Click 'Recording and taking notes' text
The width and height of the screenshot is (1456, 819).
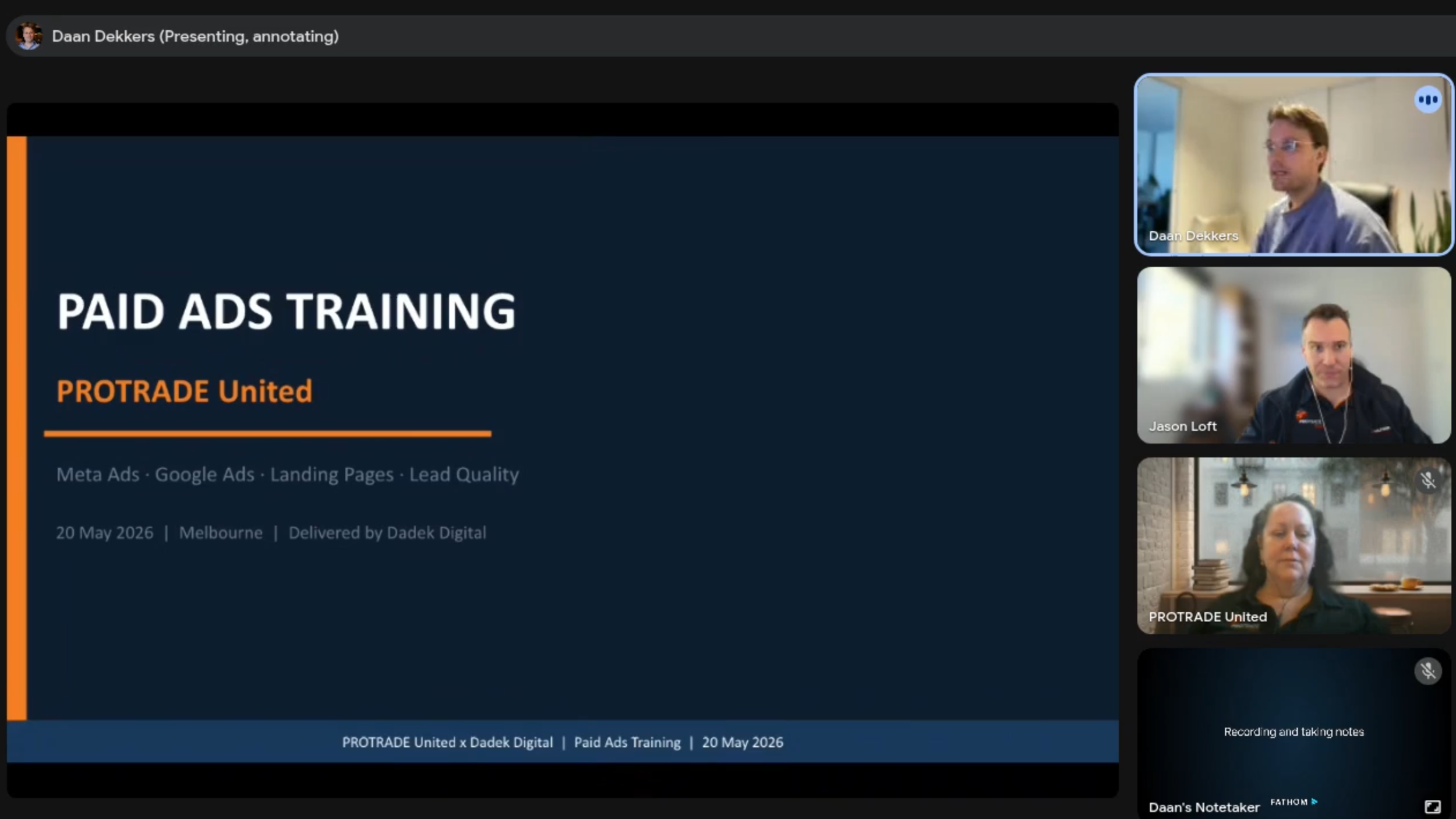(x=1294, y=732)
